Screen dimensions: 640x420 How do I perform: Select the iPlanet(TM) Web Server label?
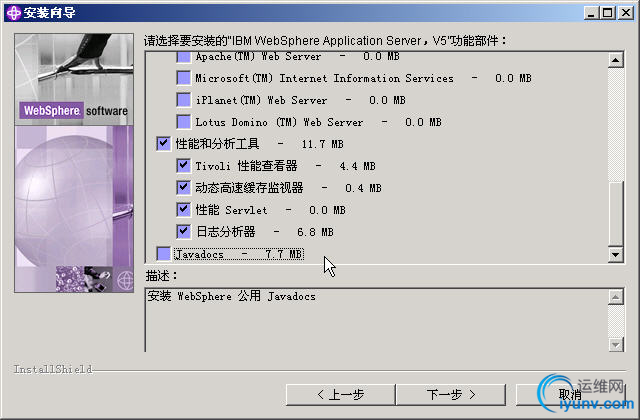pos(300,100)
